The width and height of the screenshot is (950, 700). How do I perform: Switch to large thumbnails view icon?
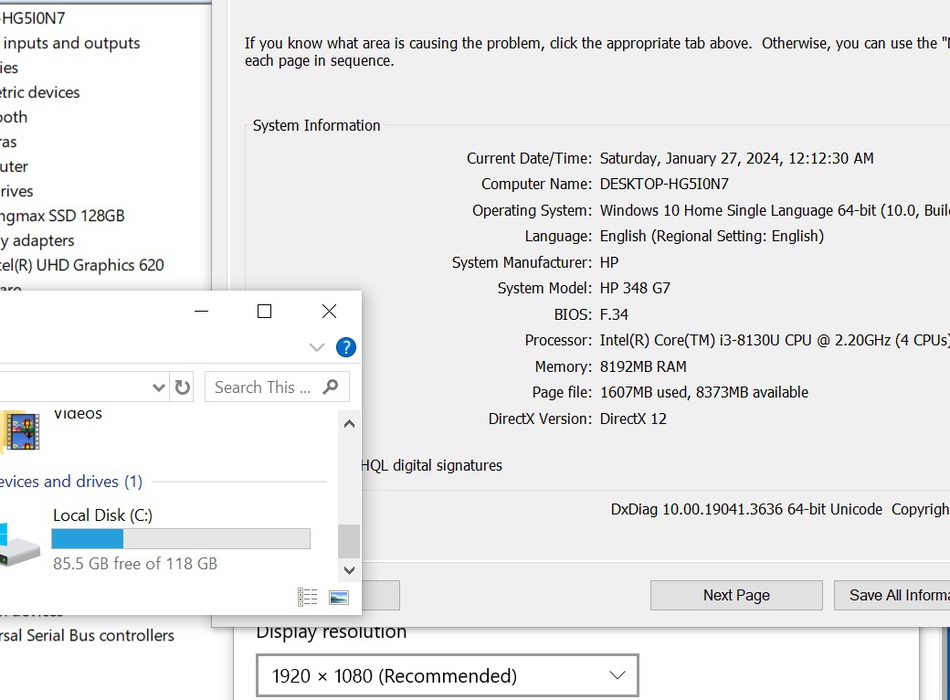click(339, 597)
